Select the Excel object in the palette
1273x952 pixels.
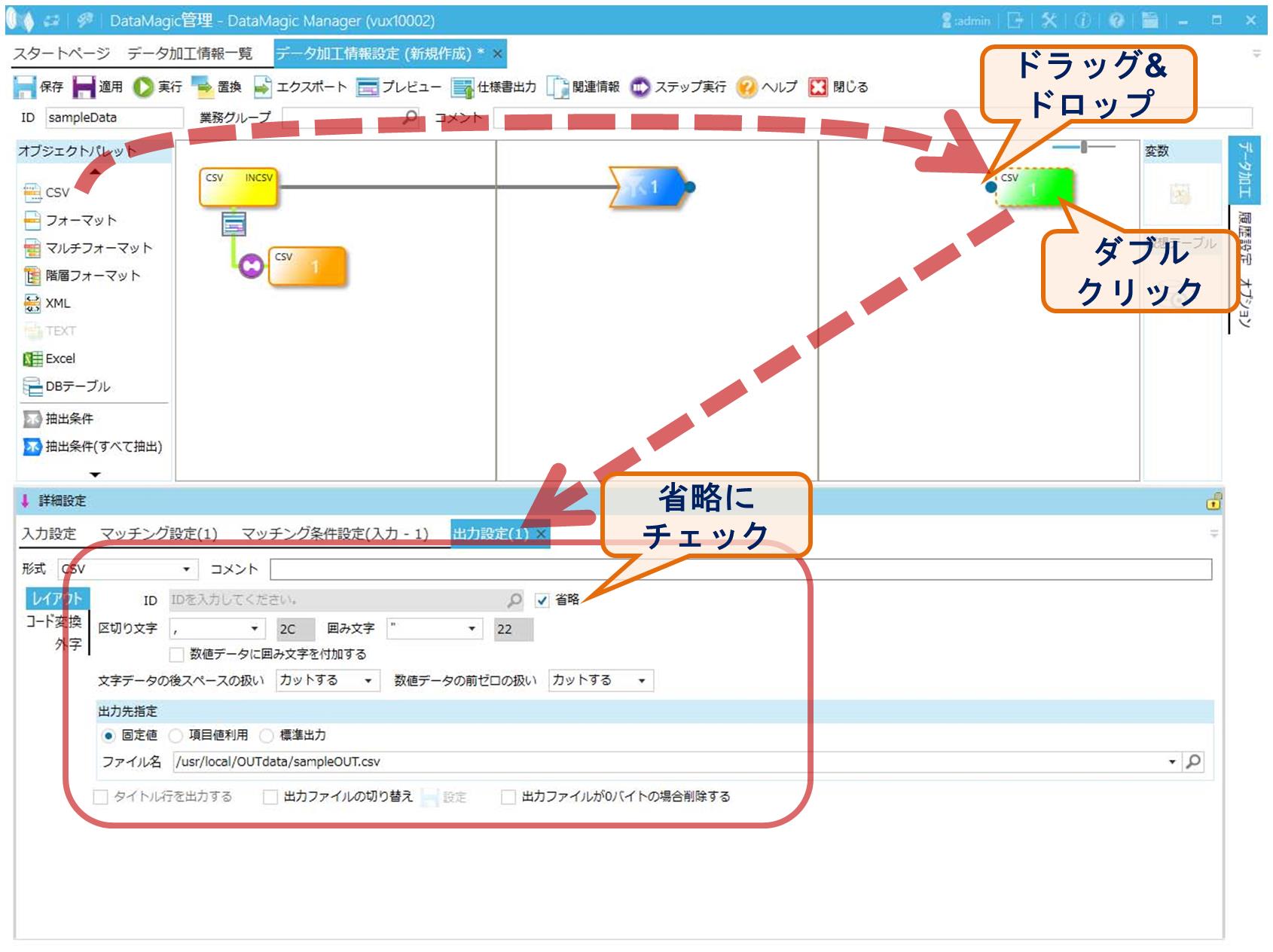[50, 359]
